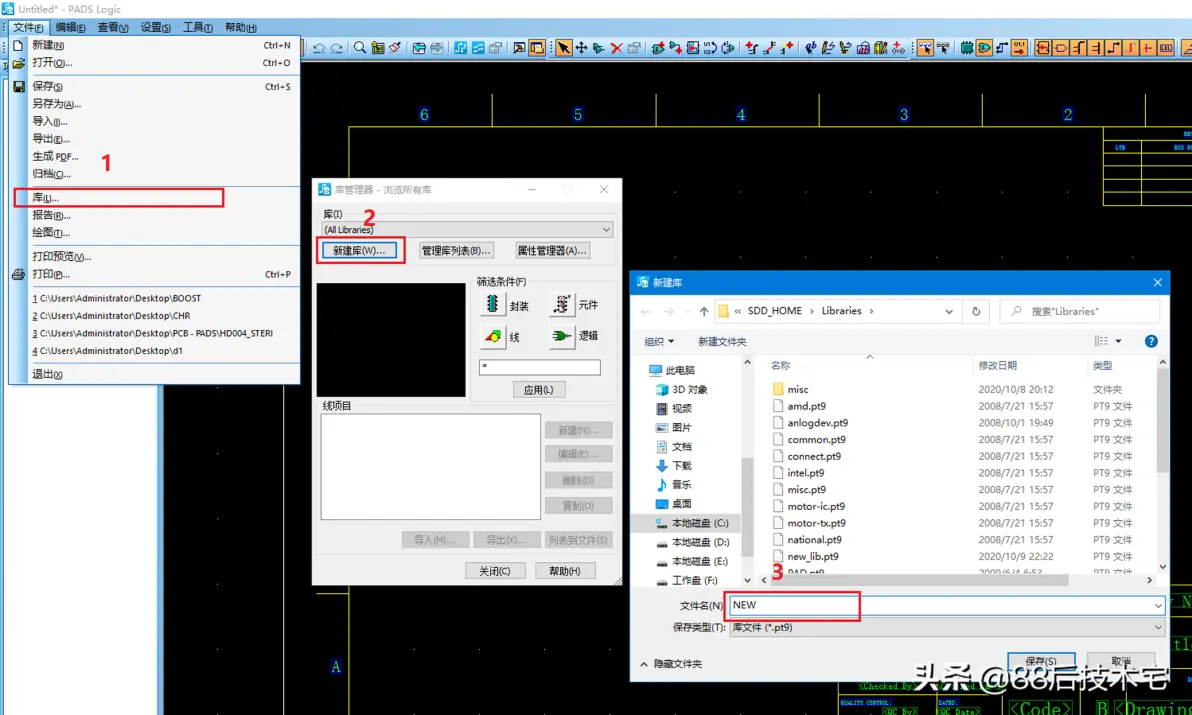Click the Redo arrow in toolbar
1192x715 pixels.
coord(336,48)
